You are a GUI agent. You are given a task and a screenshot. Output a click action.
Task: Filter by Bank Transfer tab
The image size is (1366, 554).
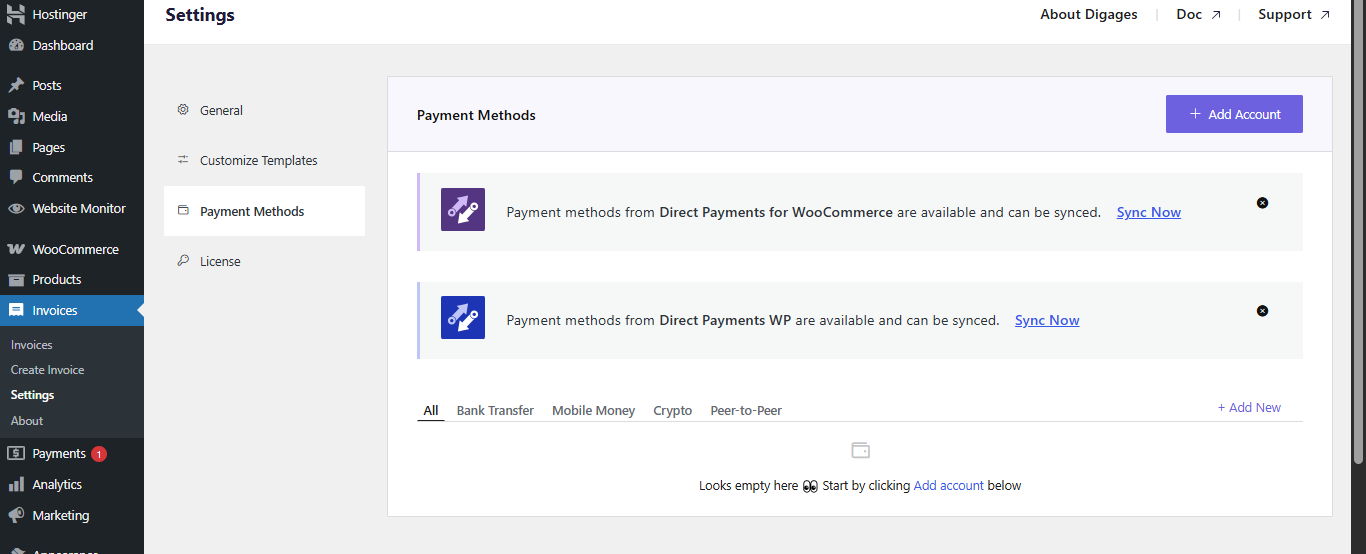click(495, 410)
